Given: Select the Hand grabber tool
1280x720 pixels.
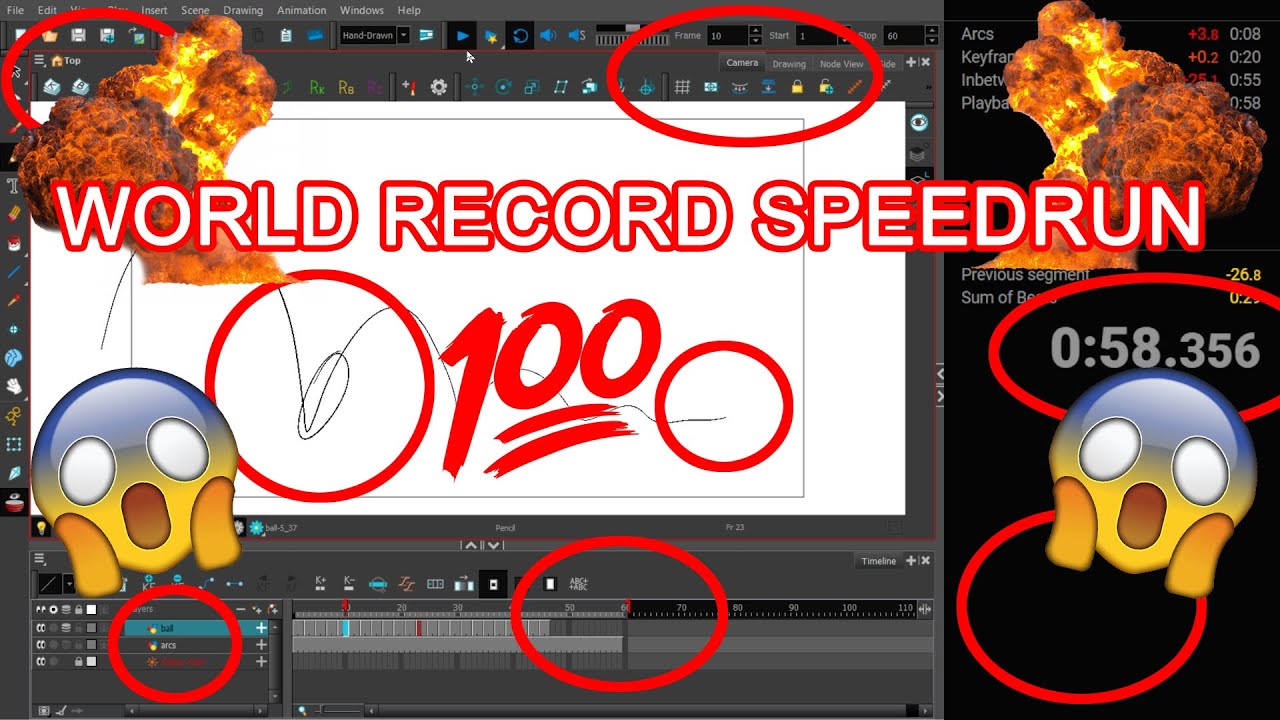Looking at the screenshot, I should pyautogui.click(x=14, y=386).
